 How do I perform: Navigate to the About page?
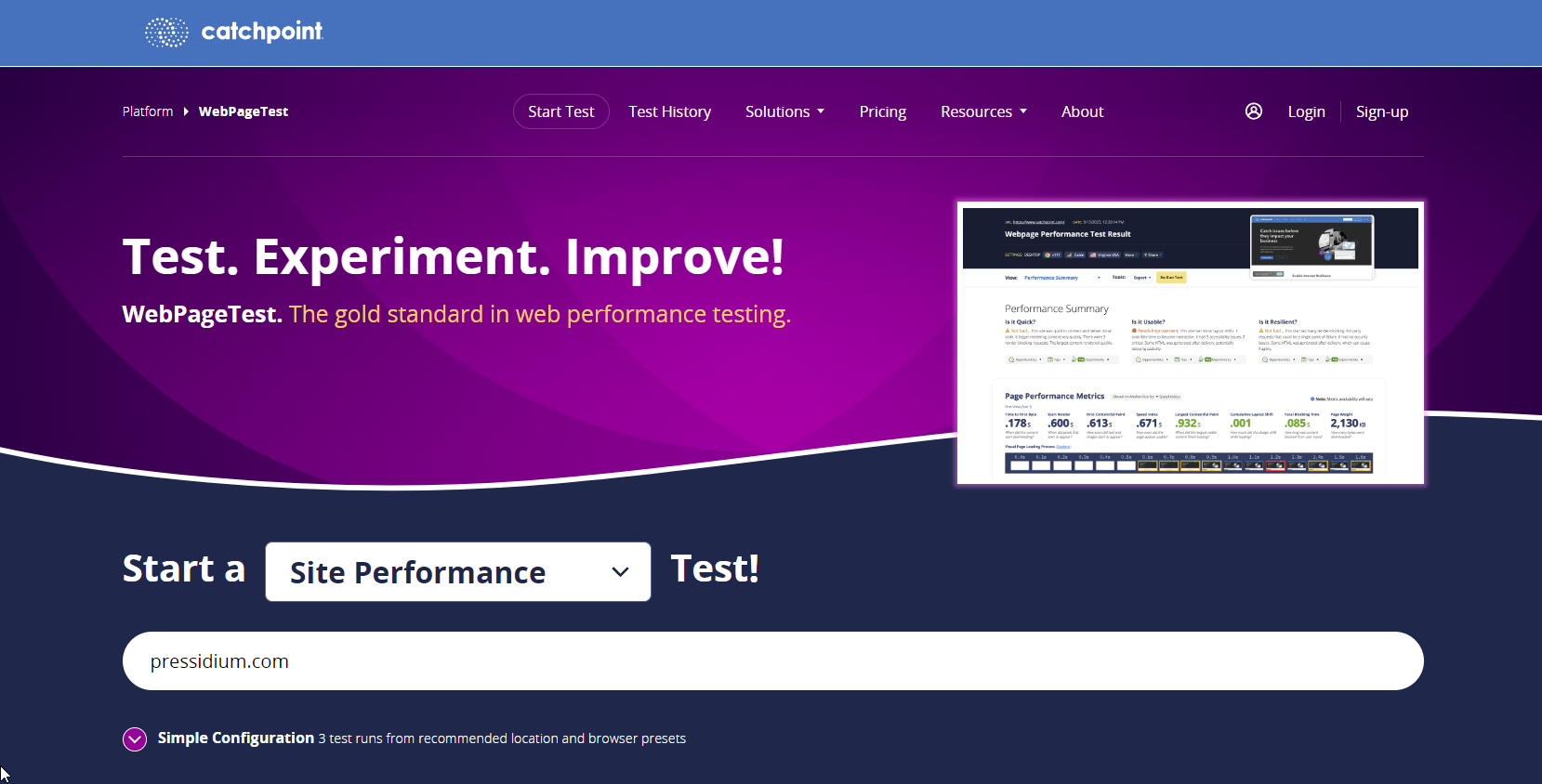click(x=1082, y=111)
